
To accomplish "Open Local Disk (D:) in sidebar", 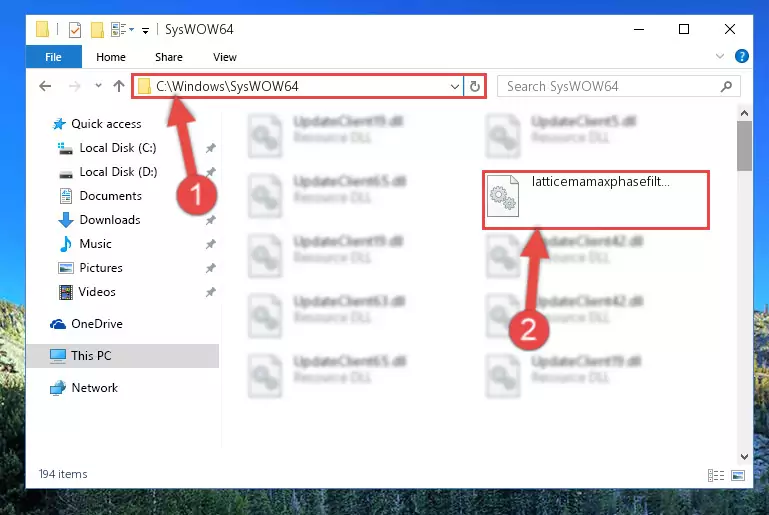I will (x=118, y=172).
